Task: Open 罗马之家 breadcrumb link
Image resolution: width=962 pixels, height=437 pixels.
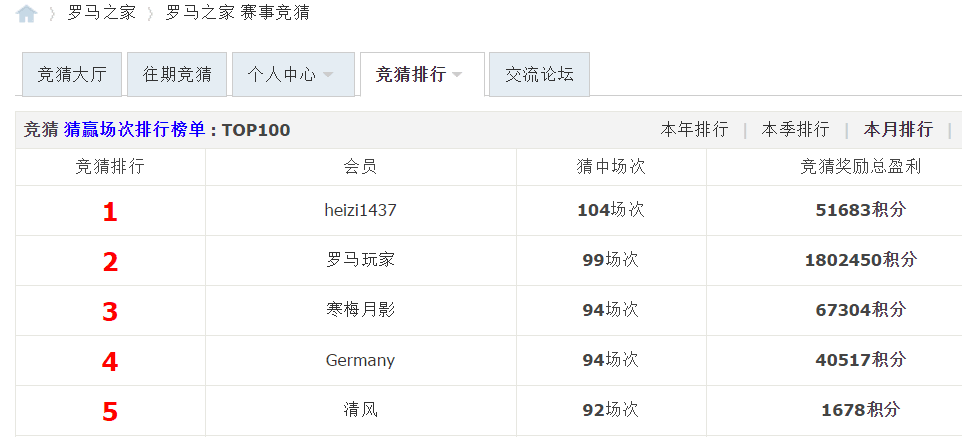Action: [x=101, y=13]
